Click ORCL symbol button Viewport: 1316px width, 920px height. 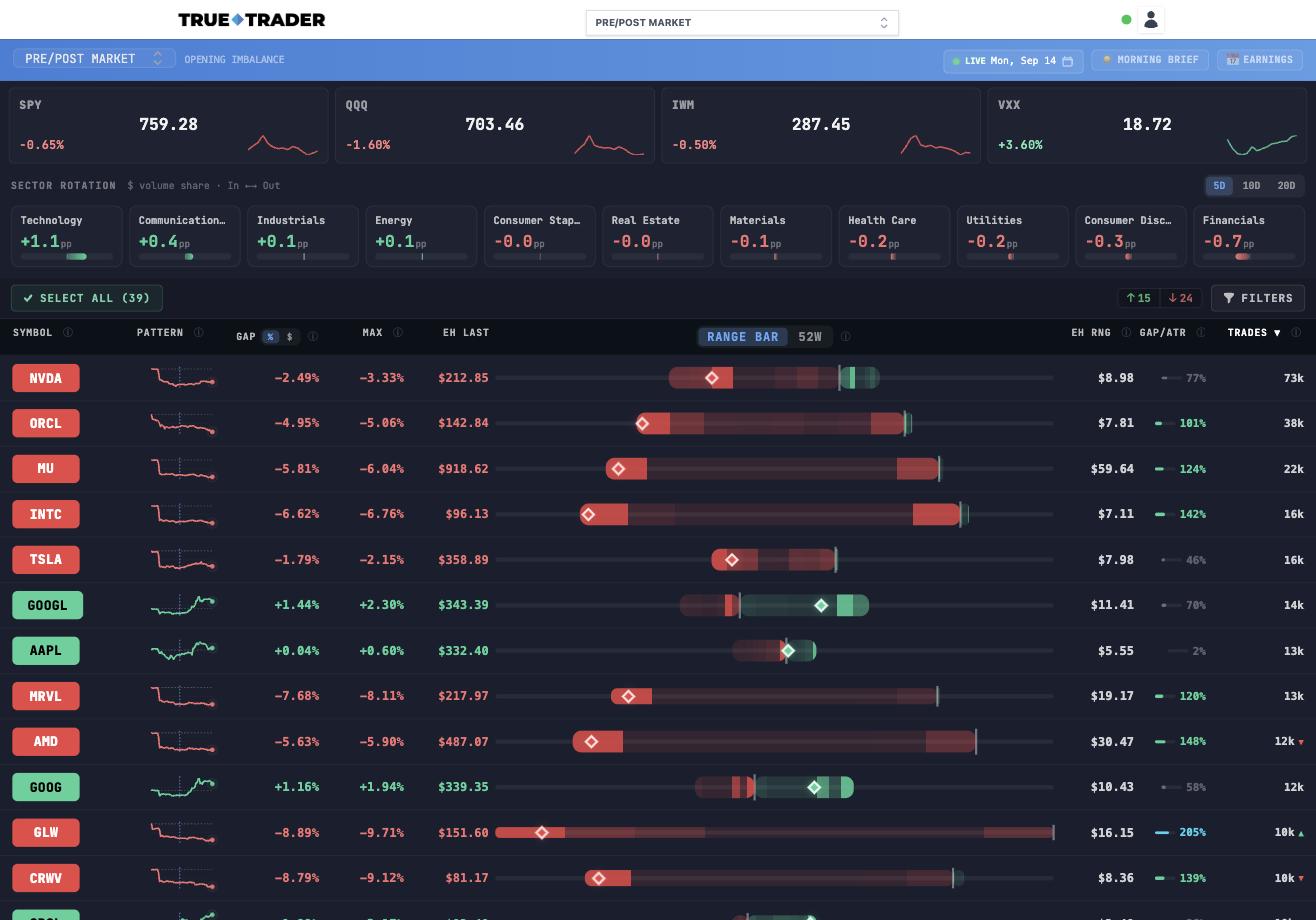click(x=46, y=423)
